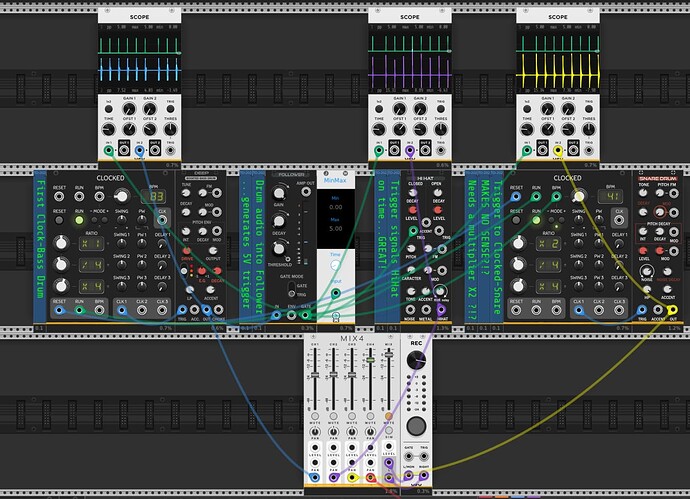This screenshot has width=690, height=499.
Task: Toggle the DIM button on MIX4
Action: pos(389,431)
